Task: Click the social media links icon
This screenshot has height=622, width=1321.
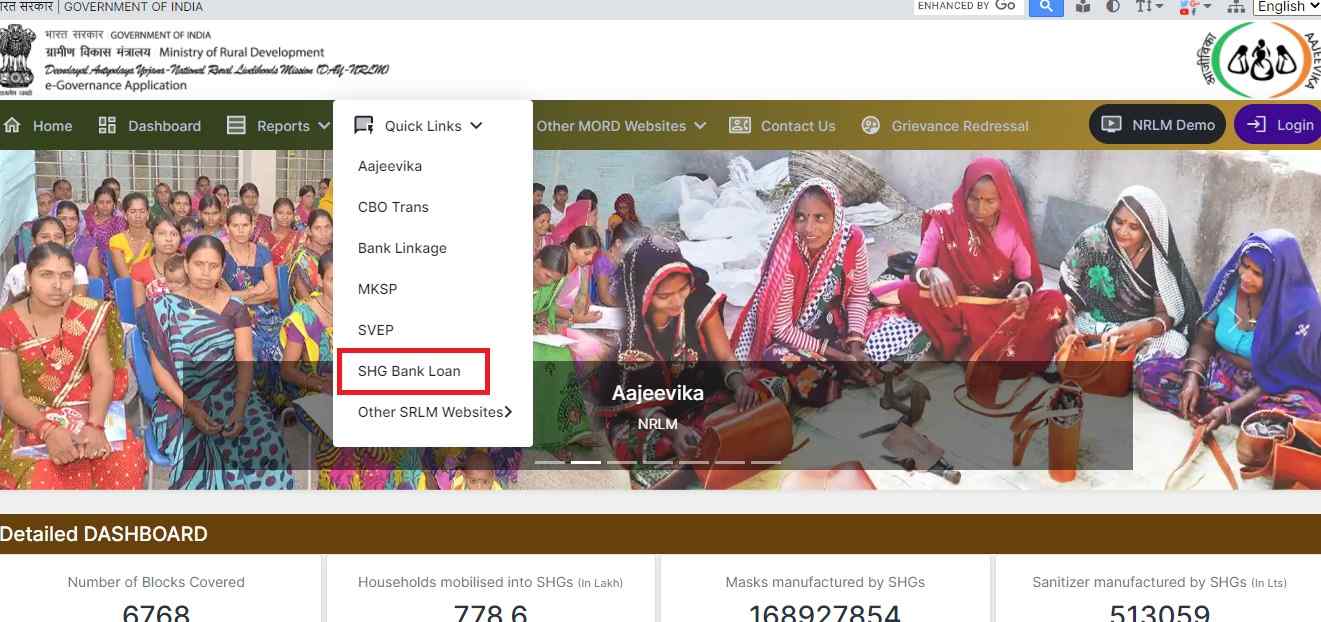Action: tap(1192, 7)
